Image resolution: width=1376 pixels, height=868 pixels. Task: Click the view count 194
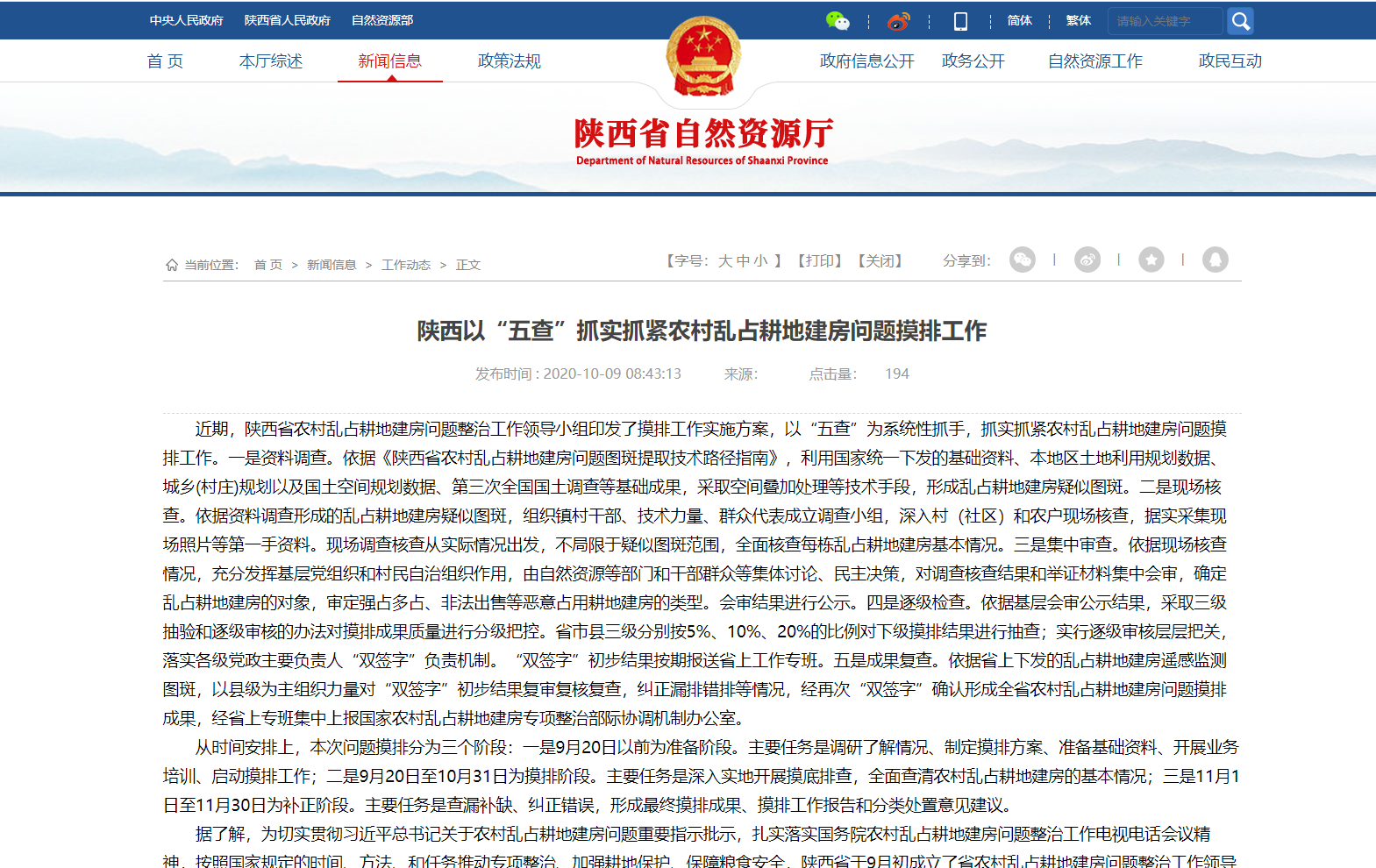(x=897, y=374)
